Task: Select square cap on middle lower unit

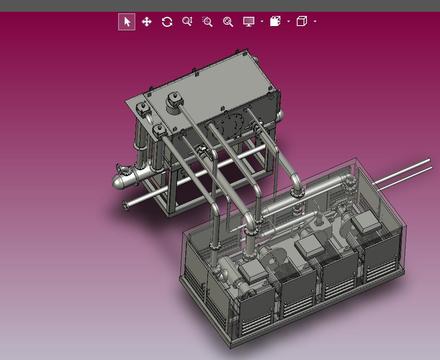Action: [310, 246]
